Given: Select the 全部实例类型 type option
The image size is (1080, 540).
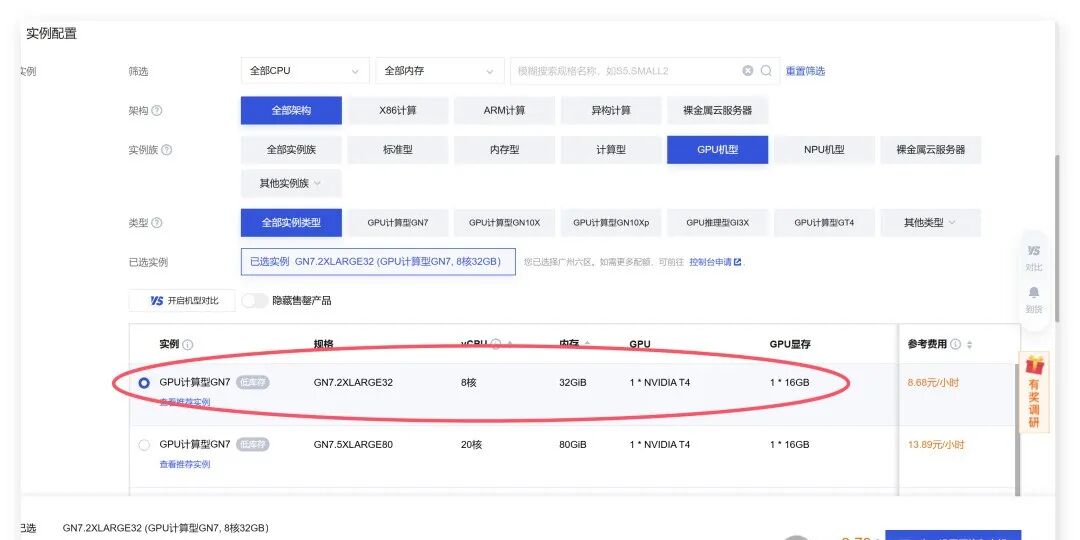Looking at the screenshot, I should click(291, 223).
